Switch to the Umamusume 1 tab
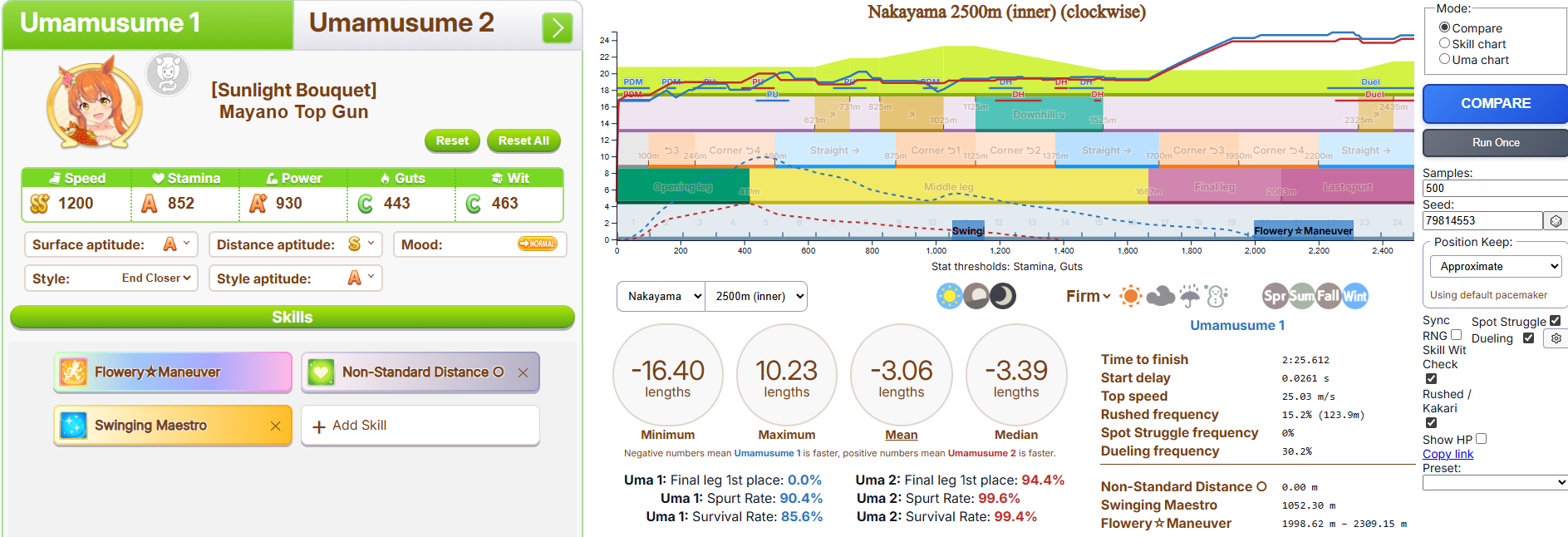Viewport: 1568px width, 537px height. tap(148, 25)
